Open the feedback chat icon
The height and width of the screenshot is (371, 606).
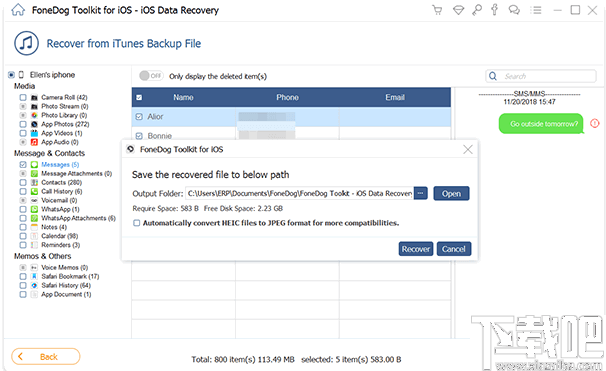(514, 10)
